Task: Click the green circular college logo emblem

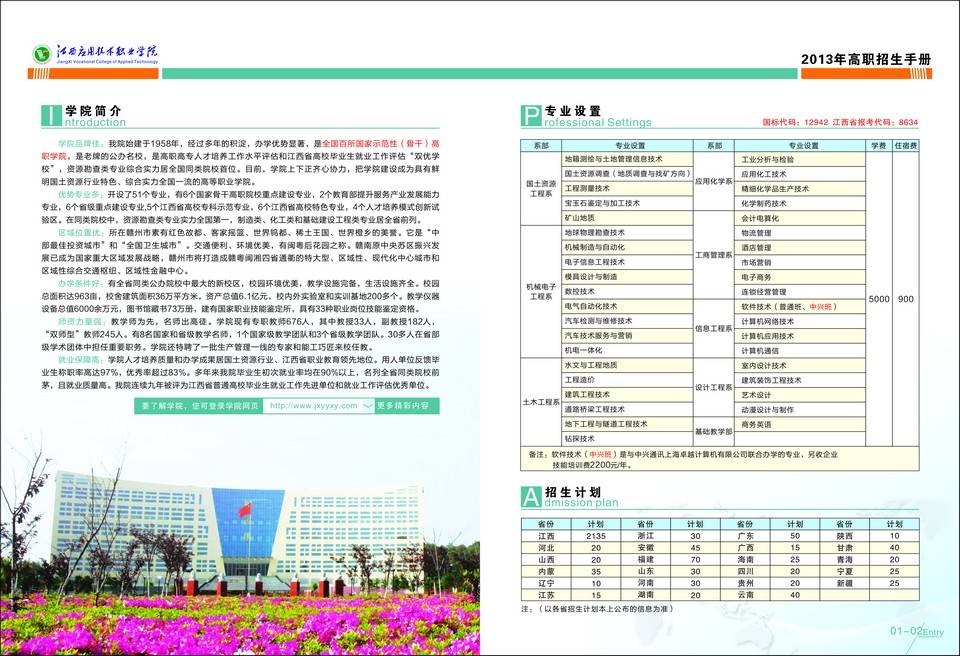Action: [x=42, y=54]
